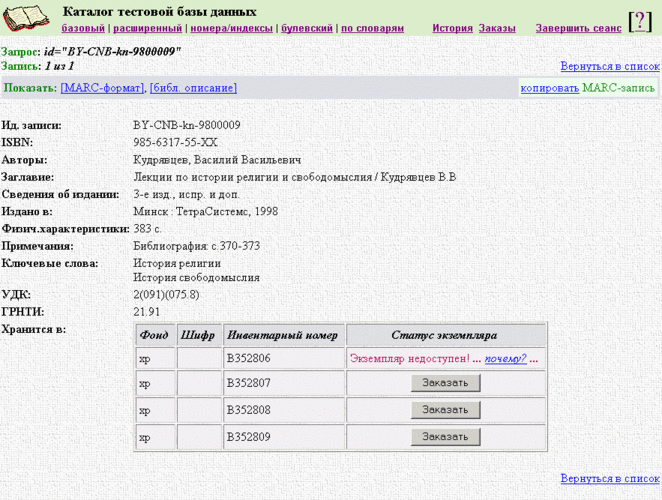
Task: Order copy with inventory number B352809
Action: [x=445, y=437]
